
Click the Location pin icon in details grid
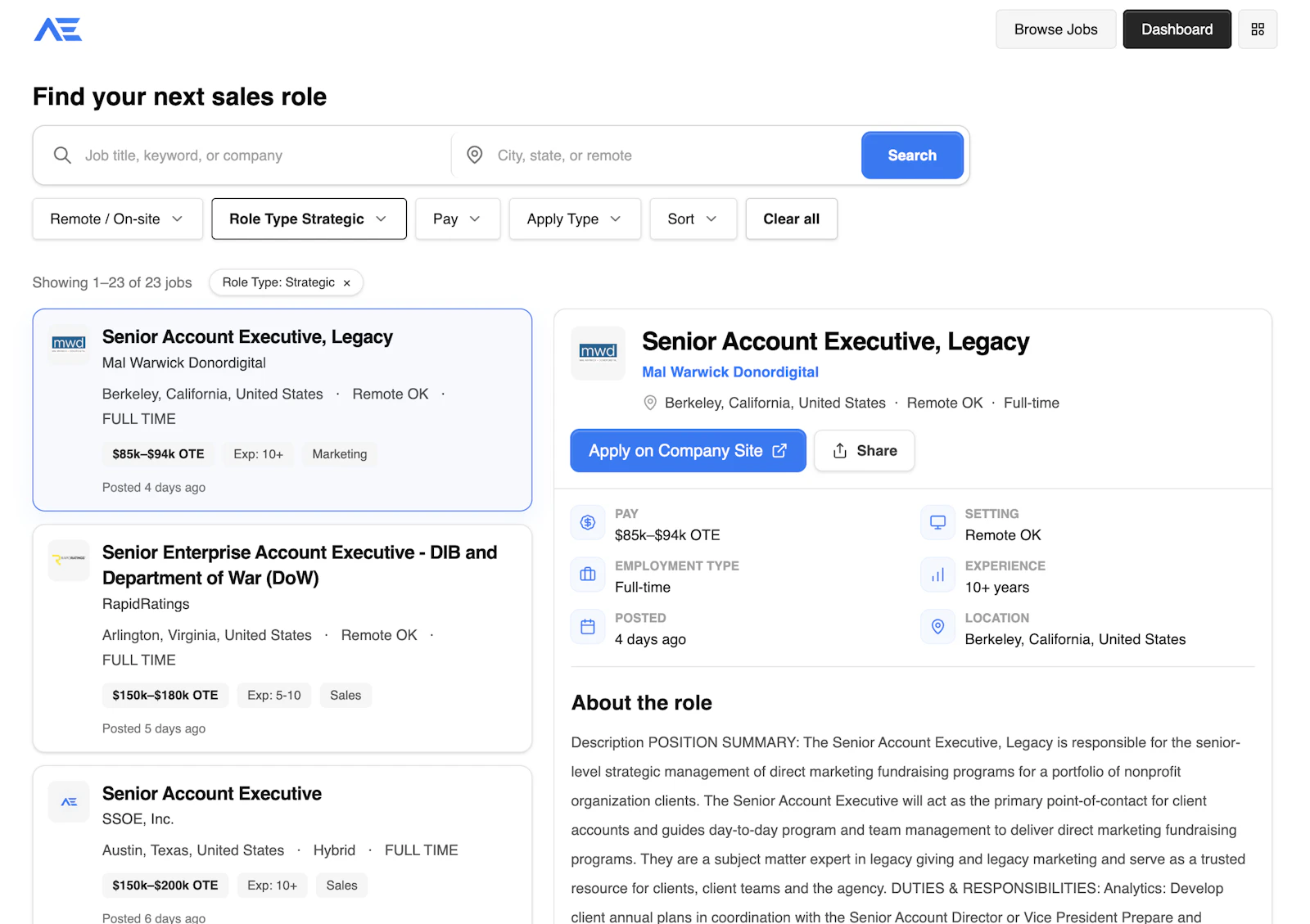click(937, 627)
